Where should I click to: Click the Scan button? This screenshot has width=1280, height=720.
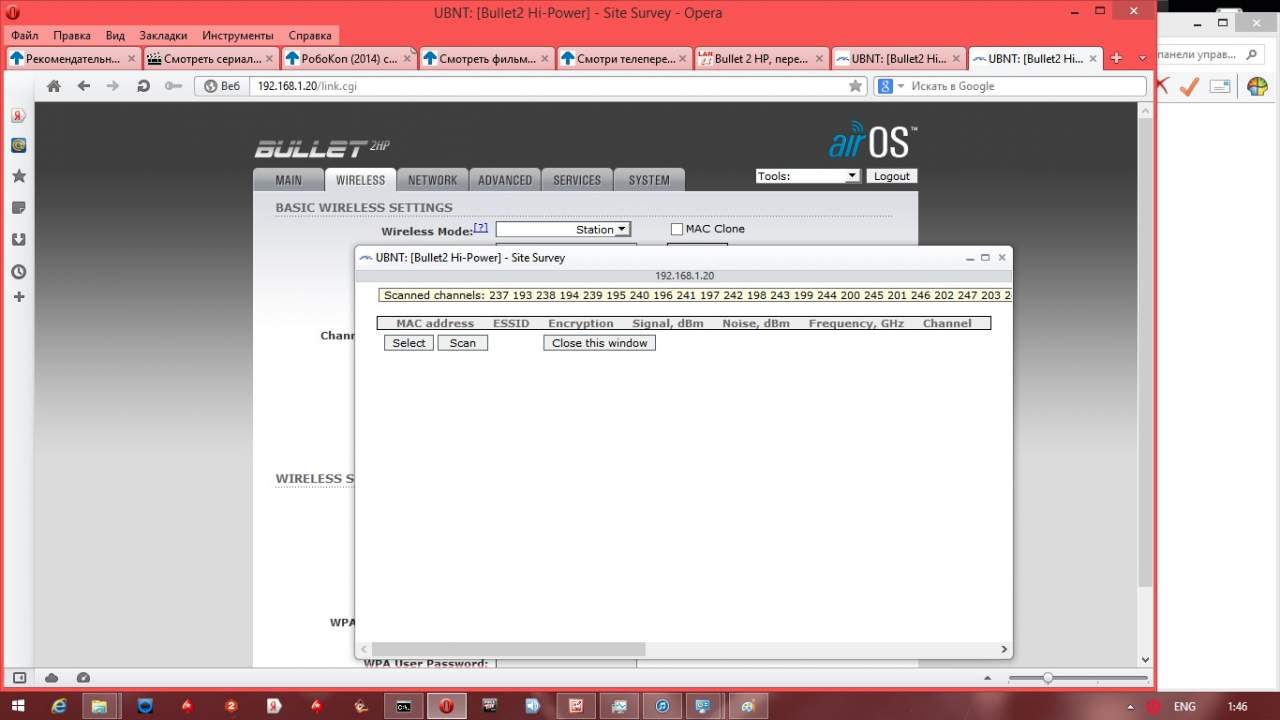(x=463, y=343)
